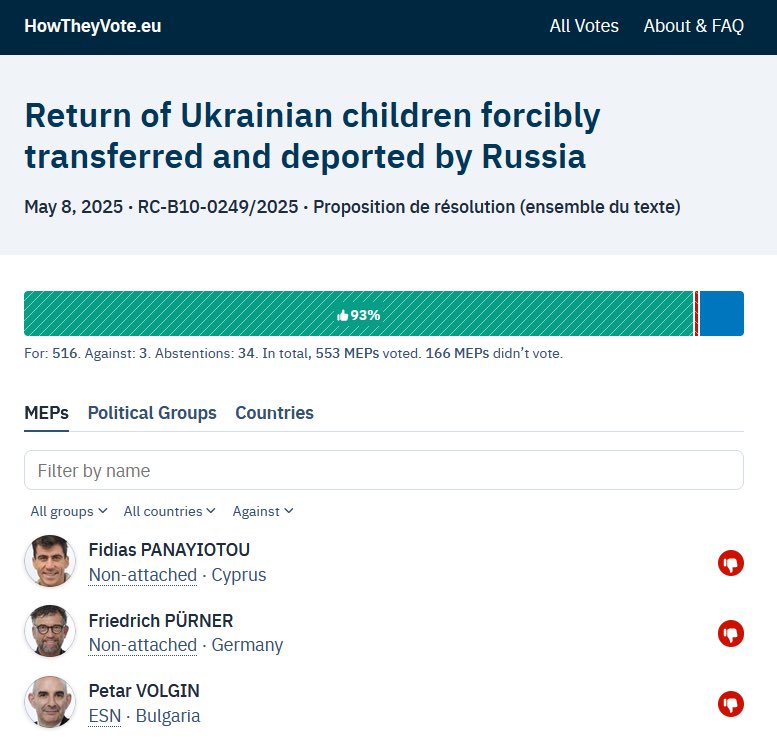Click Friedrich Pürner's profile photo
The image size is (777, 750).
tap(50, 632)
